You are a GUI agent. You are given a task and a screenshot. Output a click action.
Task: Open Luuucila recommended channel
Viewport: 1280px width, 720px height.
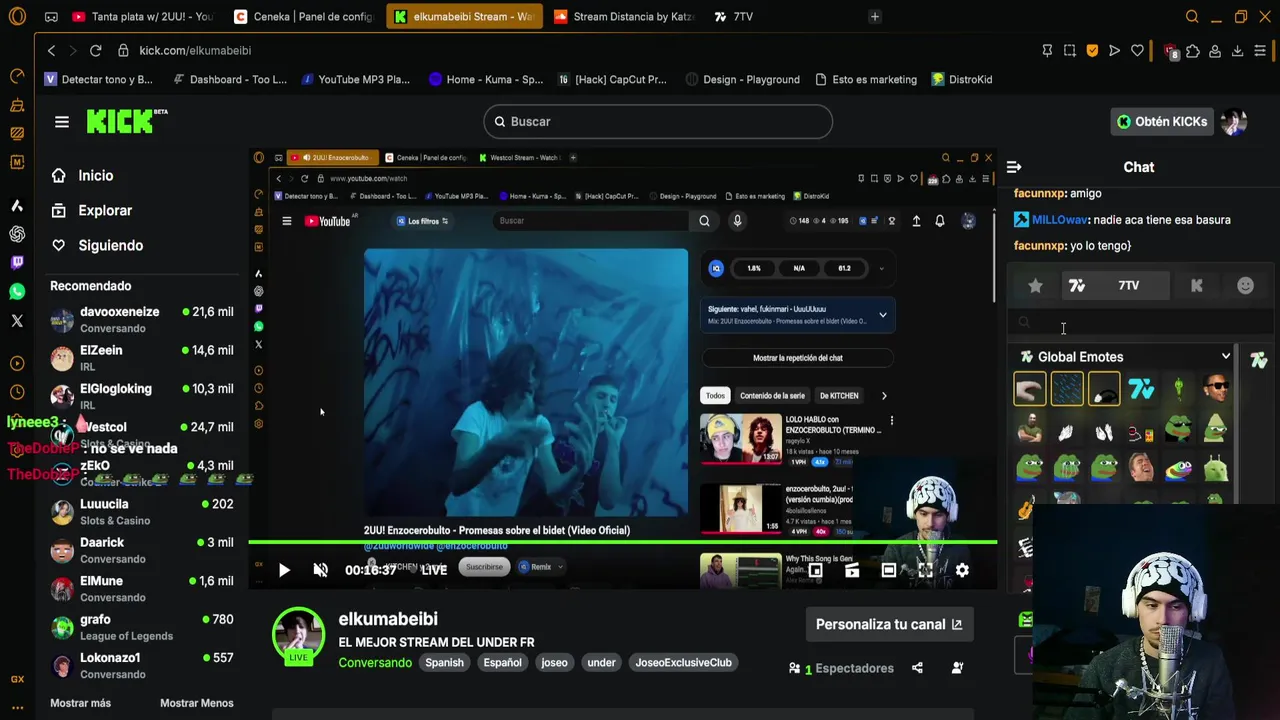point(142,512)
